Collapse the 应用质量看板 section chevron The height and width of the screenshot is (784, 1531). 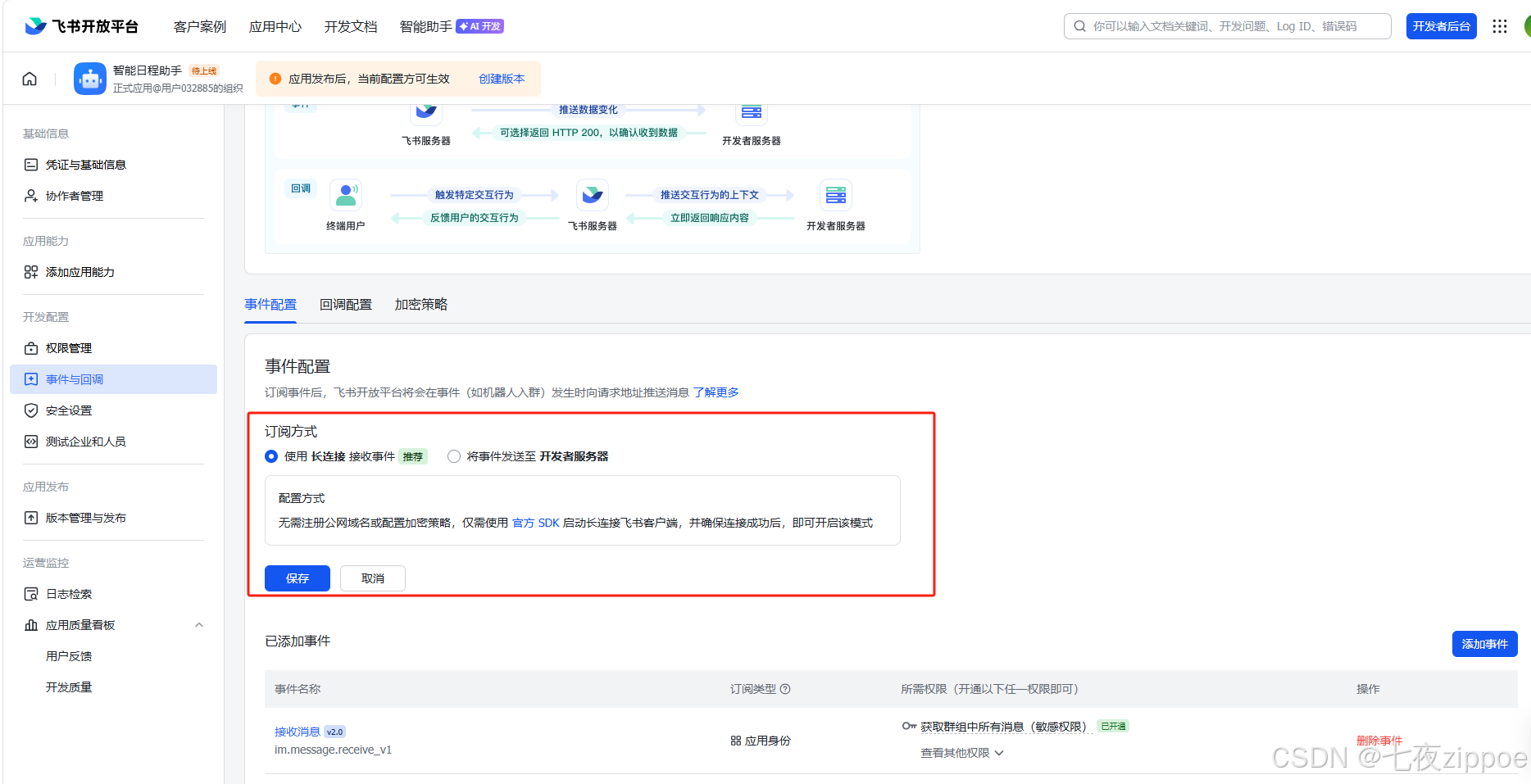tap(199, 625)
